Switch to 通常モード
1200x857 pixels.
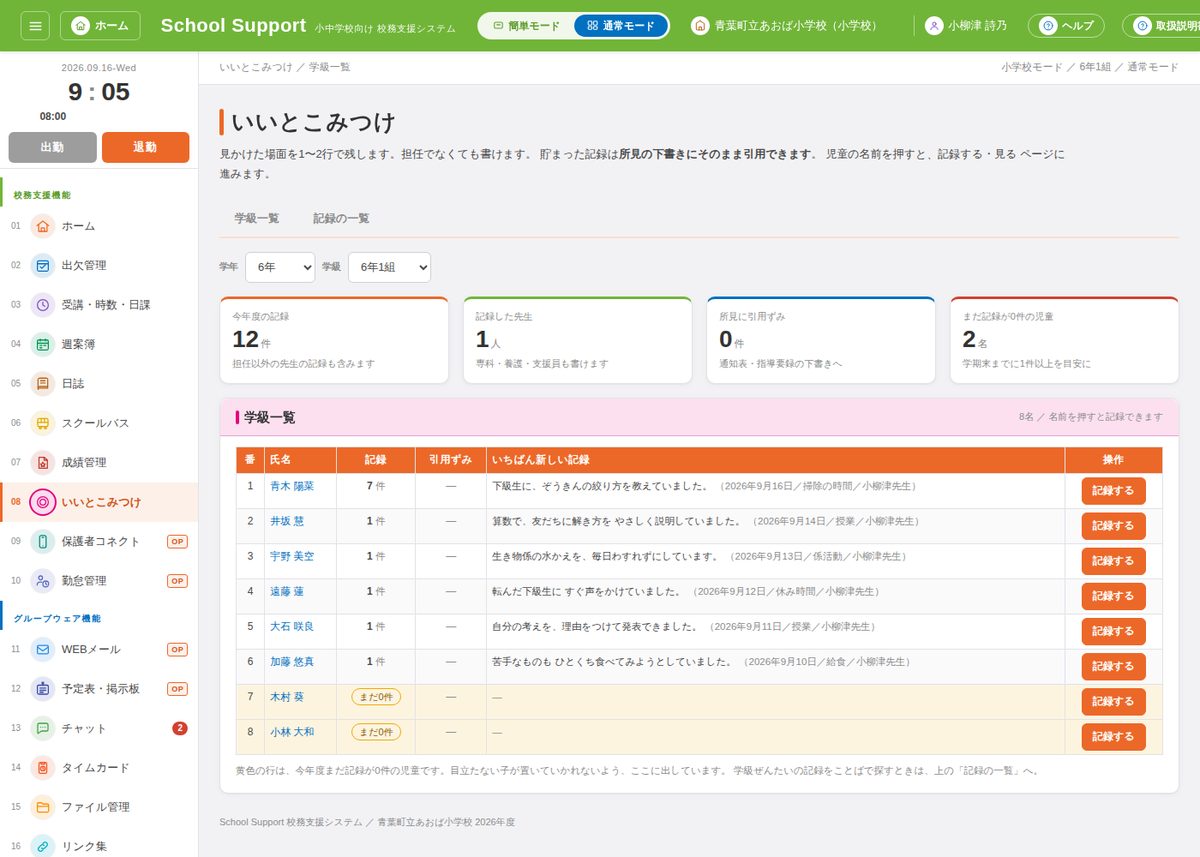click(620, 26)
